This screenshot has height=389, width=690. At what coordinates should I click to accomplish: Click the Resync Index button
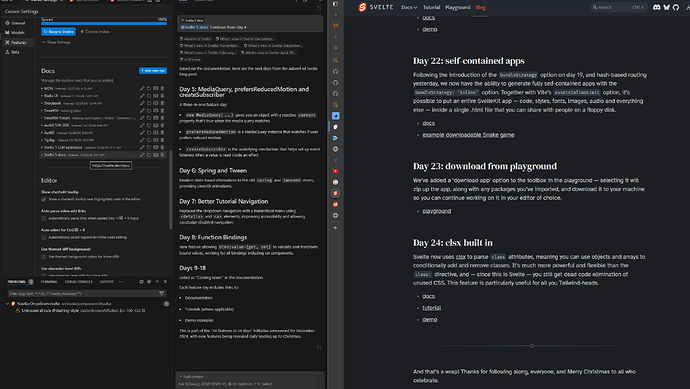[58, 32]
